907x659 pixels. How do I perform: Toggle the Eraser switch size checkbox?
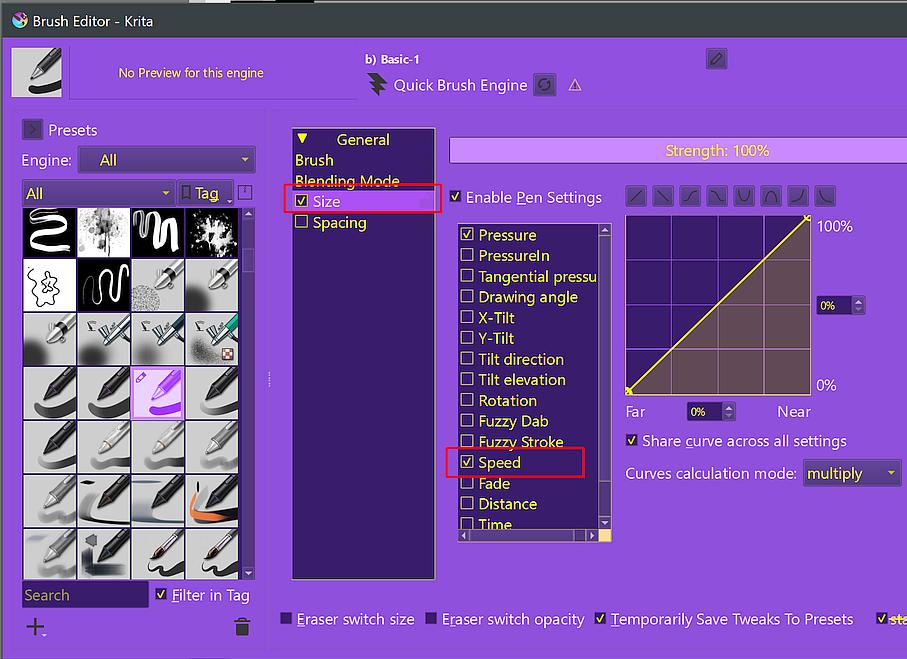[287, 619]
